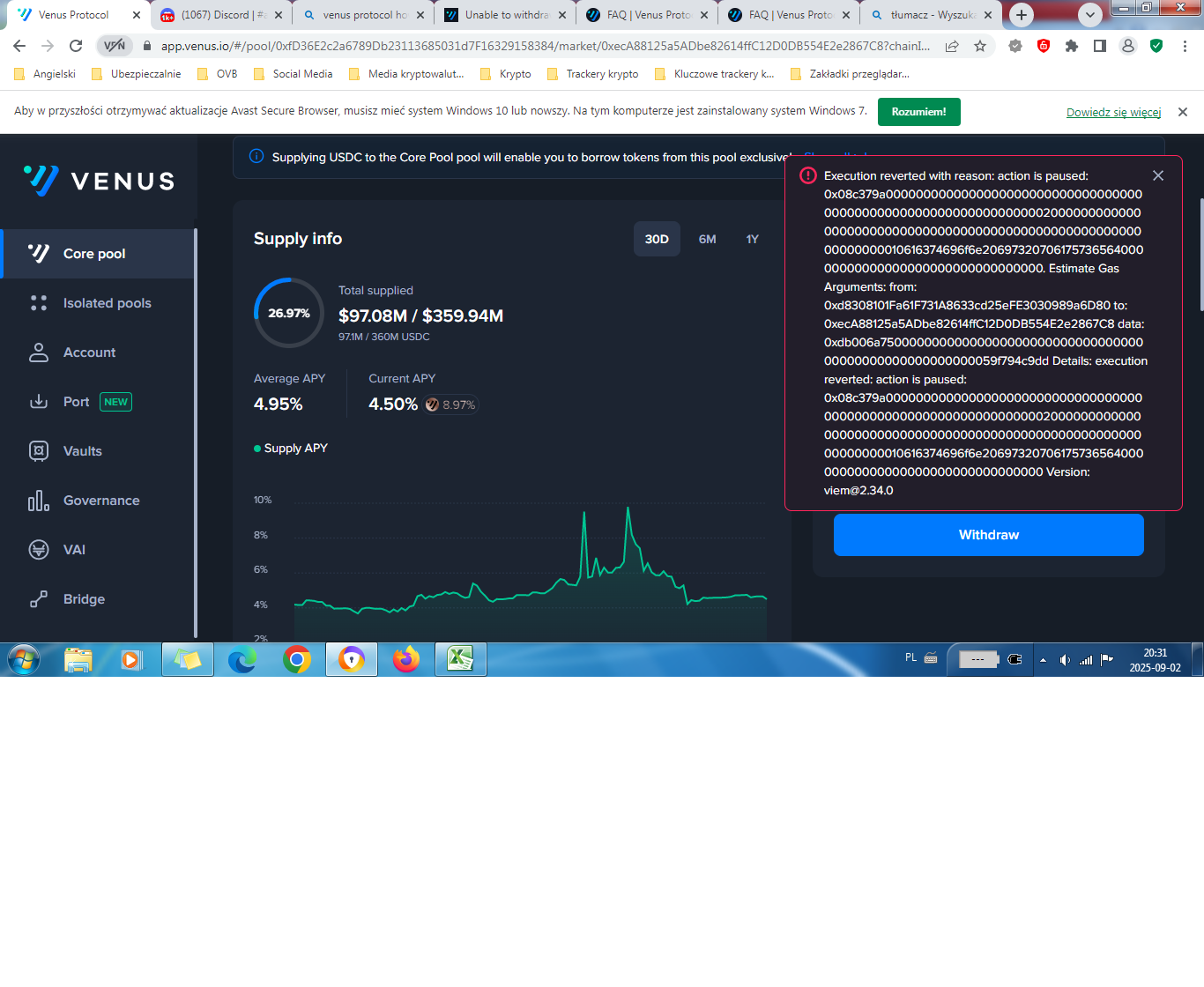Open the browser tab search dropdown
The image size is (1204, 987).
tap(1090, 15)
